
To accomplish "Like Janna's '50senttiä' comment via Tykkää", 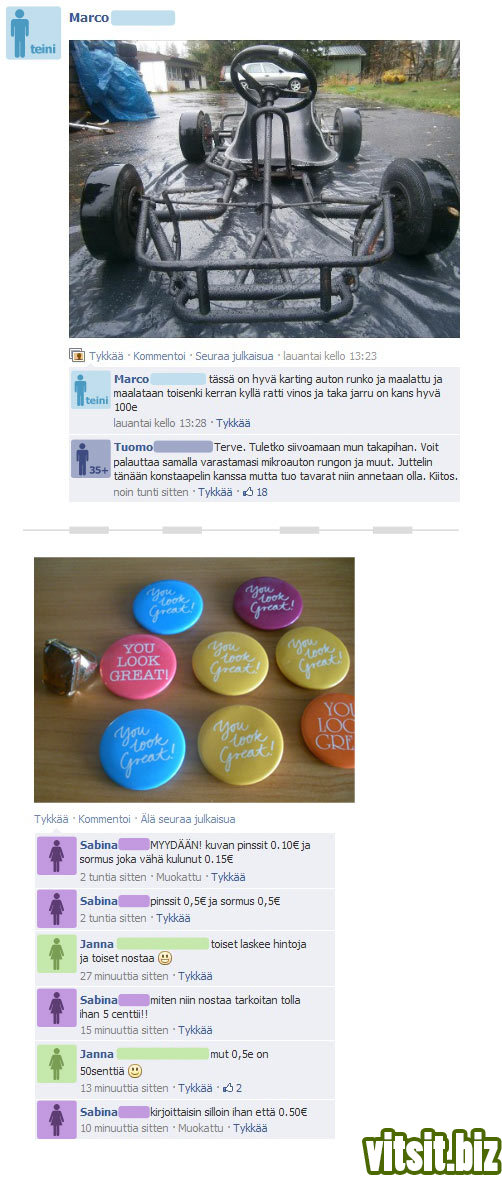I will pyautogui.click(x=195, y=1088).
